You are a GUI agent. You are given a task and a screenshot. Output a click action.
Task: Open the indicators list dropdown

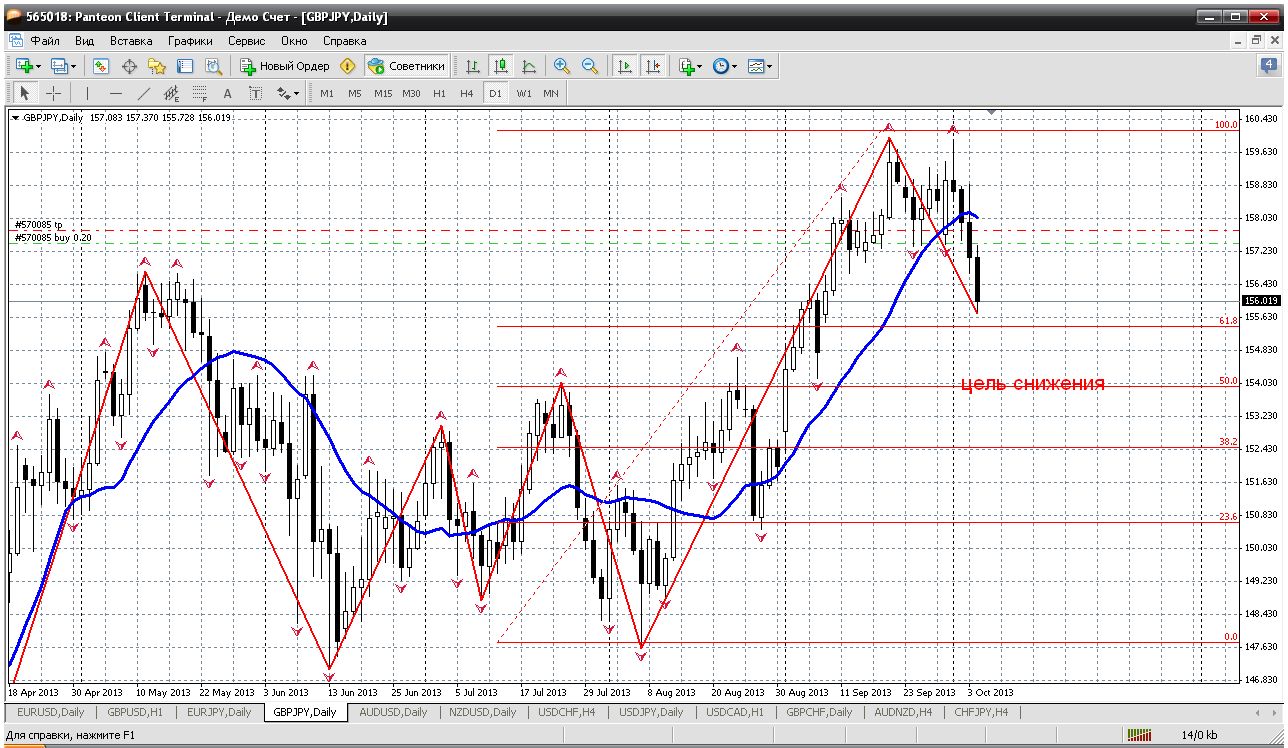(699, 66)
